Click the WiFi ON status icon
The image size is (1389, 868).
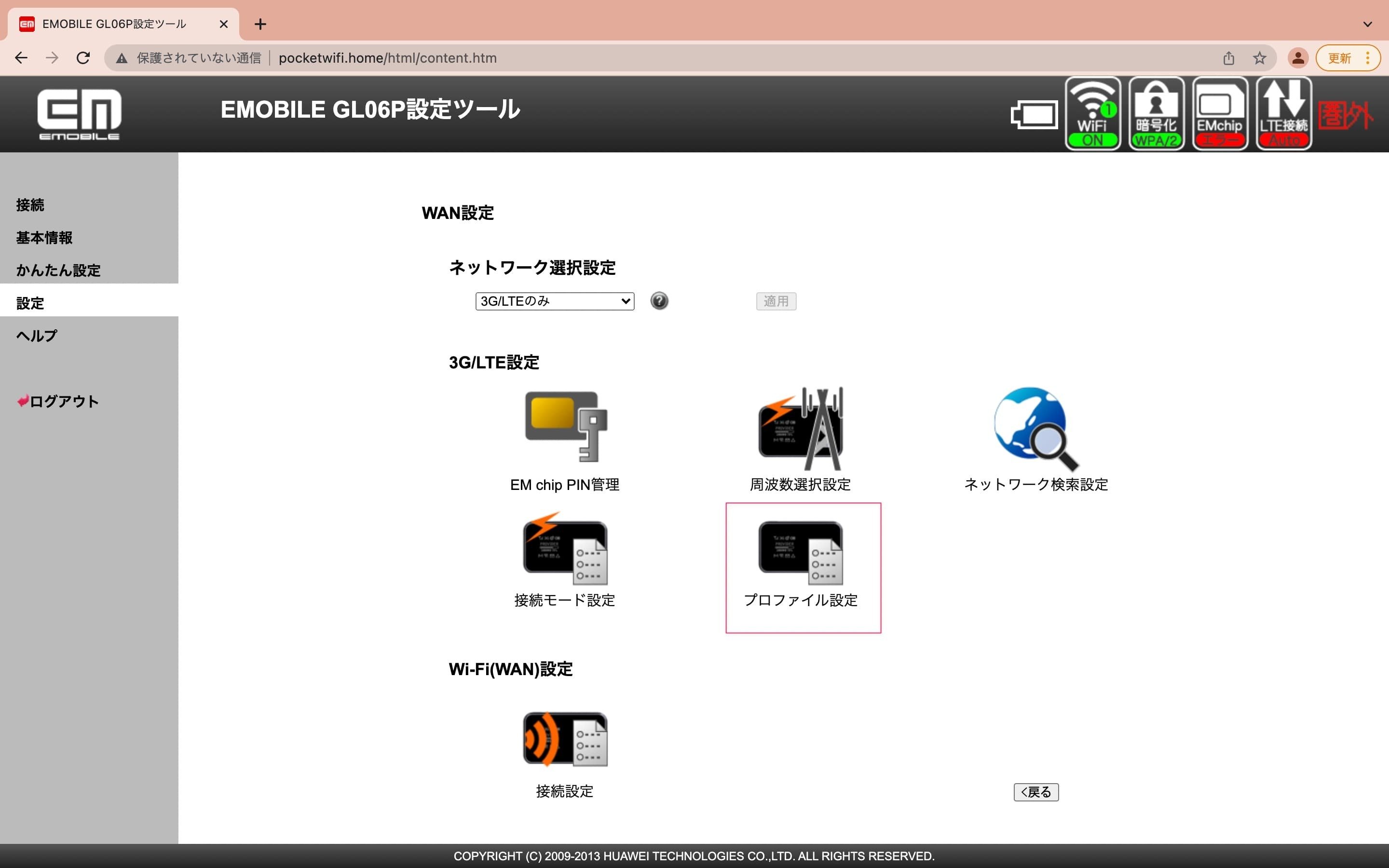(1093, 114)
